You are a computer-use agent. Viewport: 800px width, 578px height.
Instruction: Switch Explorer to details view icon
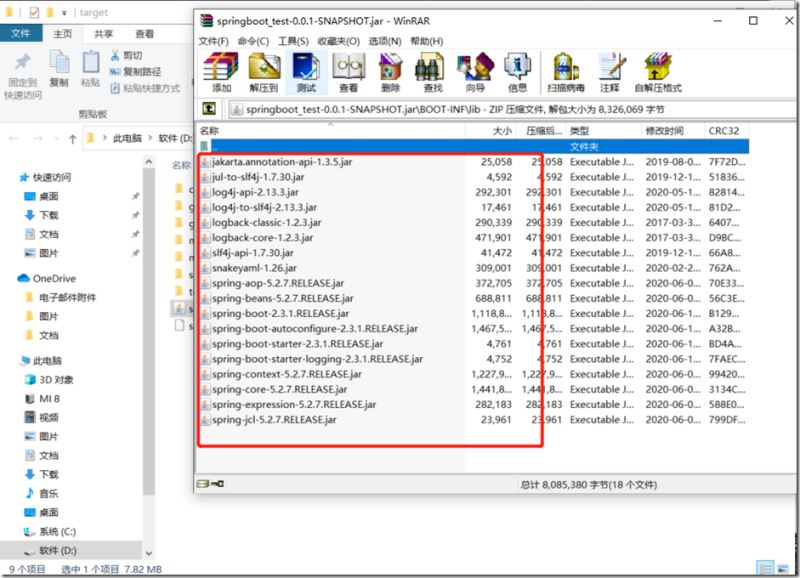pos(765,568)
